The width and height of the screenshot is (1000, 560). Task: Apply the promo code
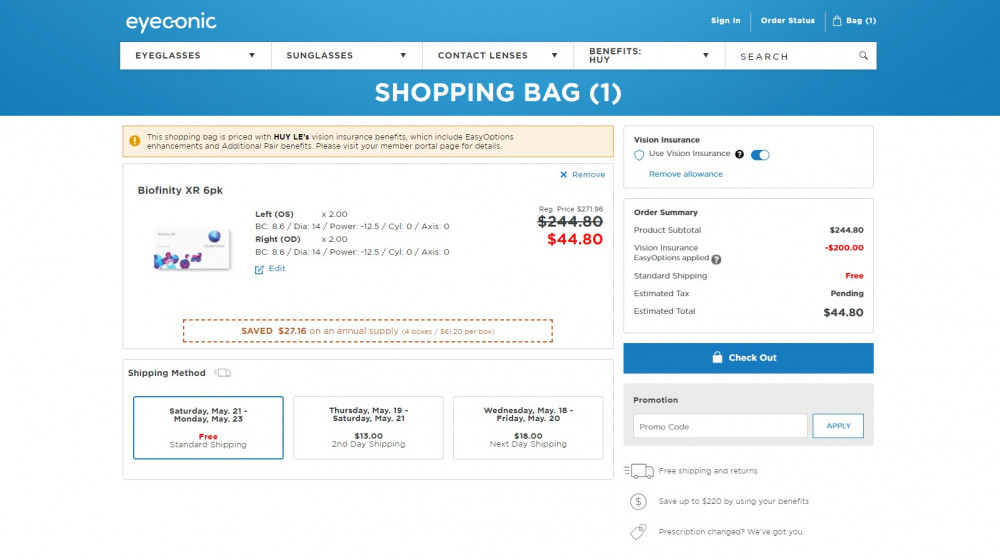[838, 426]
